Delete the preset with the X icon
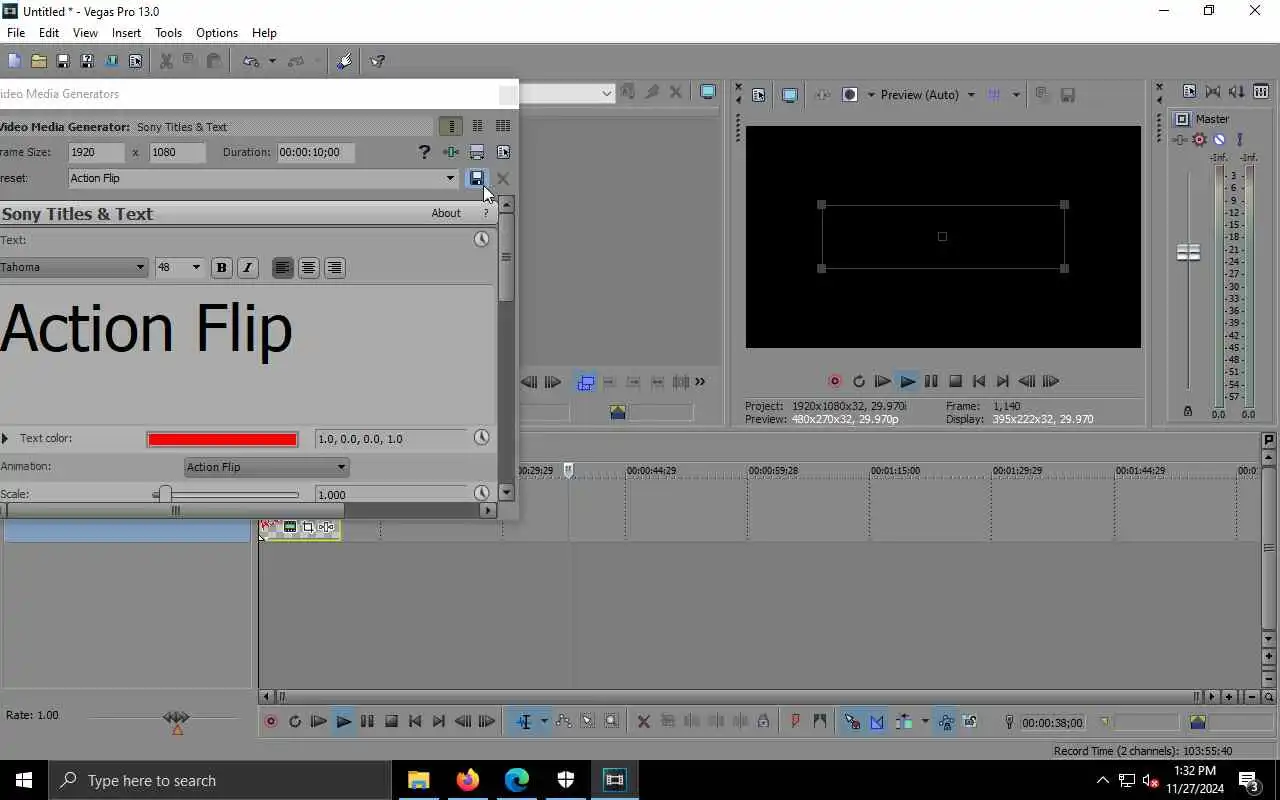Screen dimensions: 1280x800 tap(503, 178)
